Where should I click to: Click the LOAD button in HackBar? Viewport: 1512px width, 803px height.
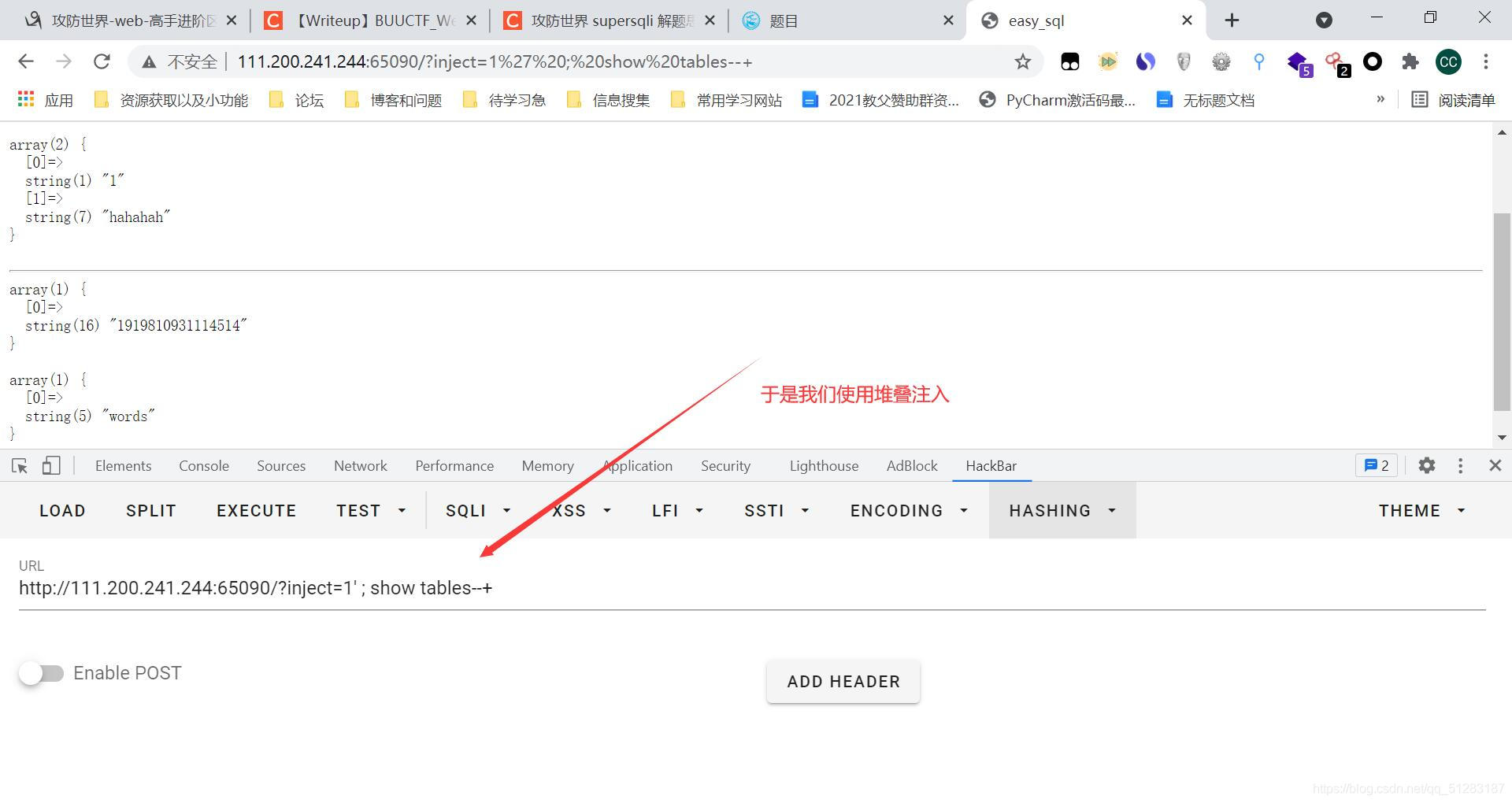[x=62, y=510]
